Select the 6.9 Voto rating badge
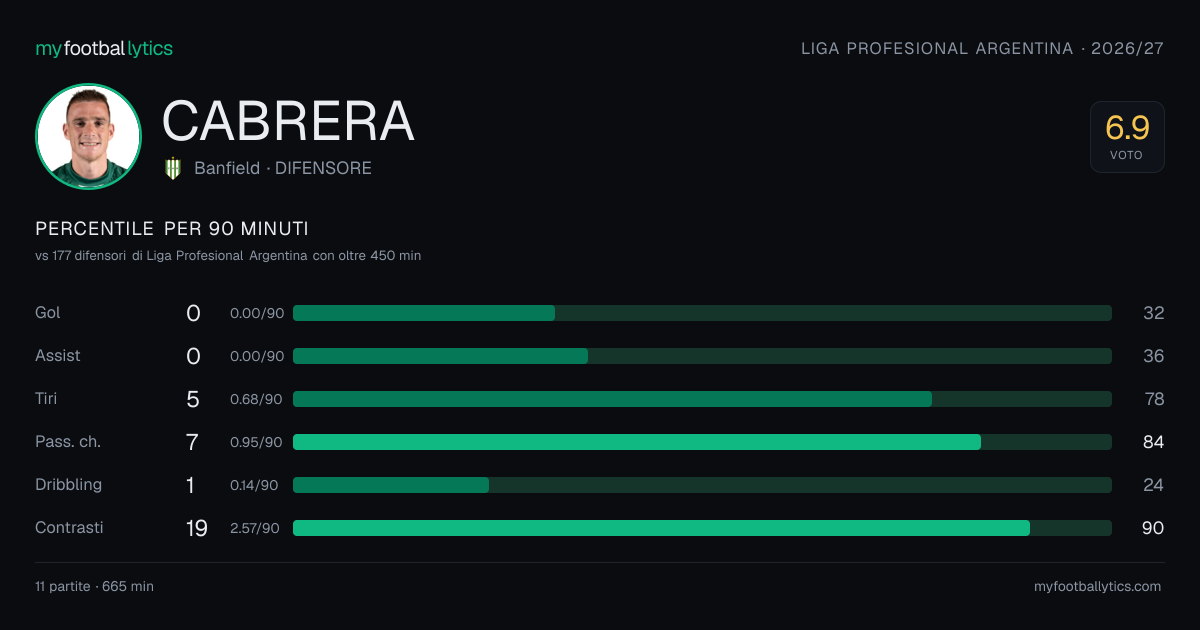 tap(1127, 137)
